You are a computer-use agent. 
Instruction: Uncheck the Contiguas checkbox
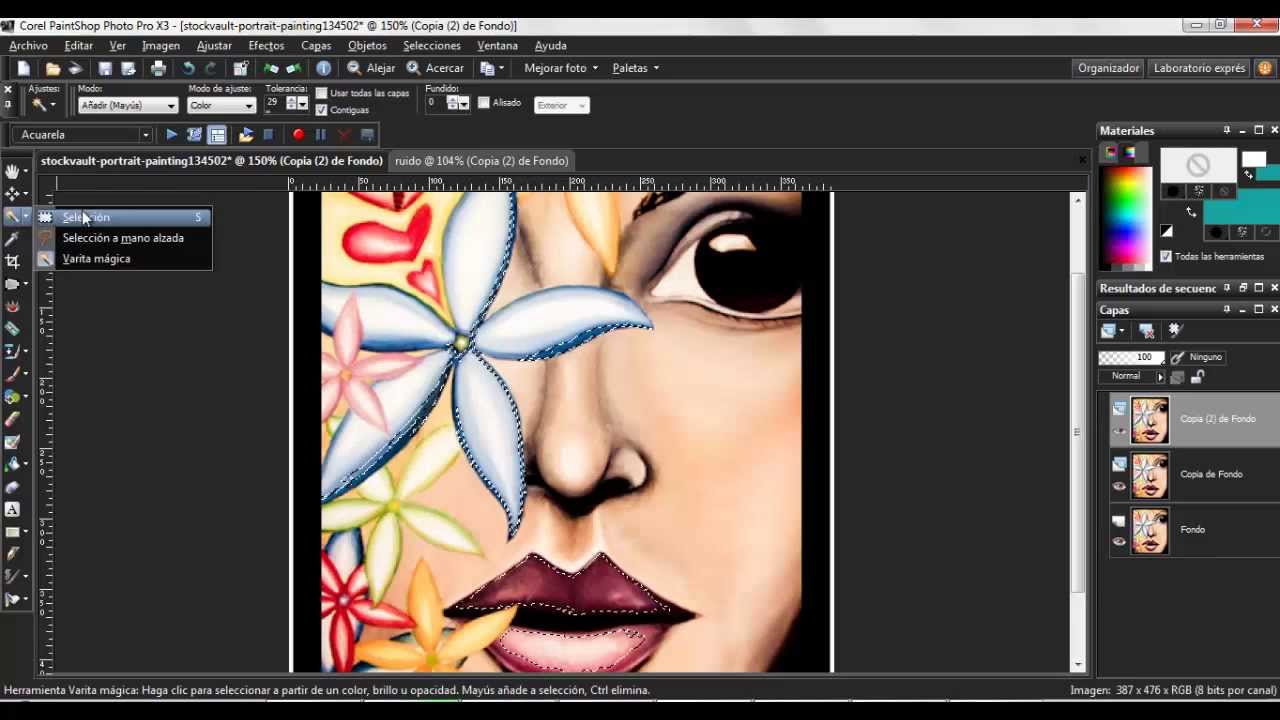[x=321, y=110]
